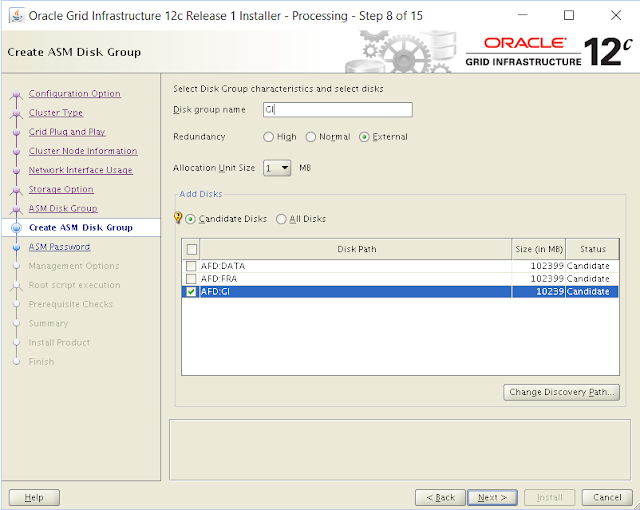Go to Storage Option step
640x510 pixels.
61,189
